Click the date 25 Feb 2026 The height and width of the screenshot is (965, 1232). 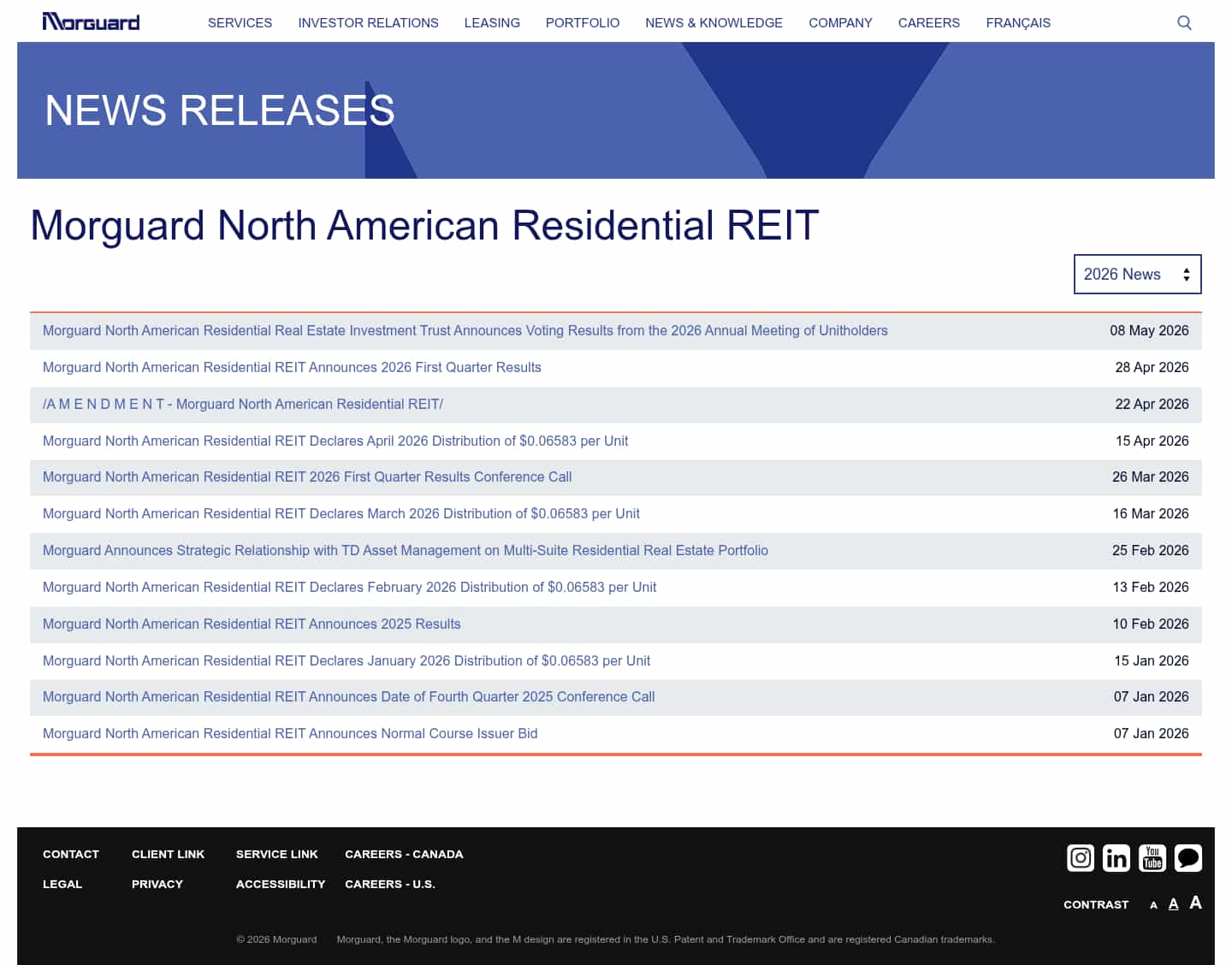point(1151,550)
